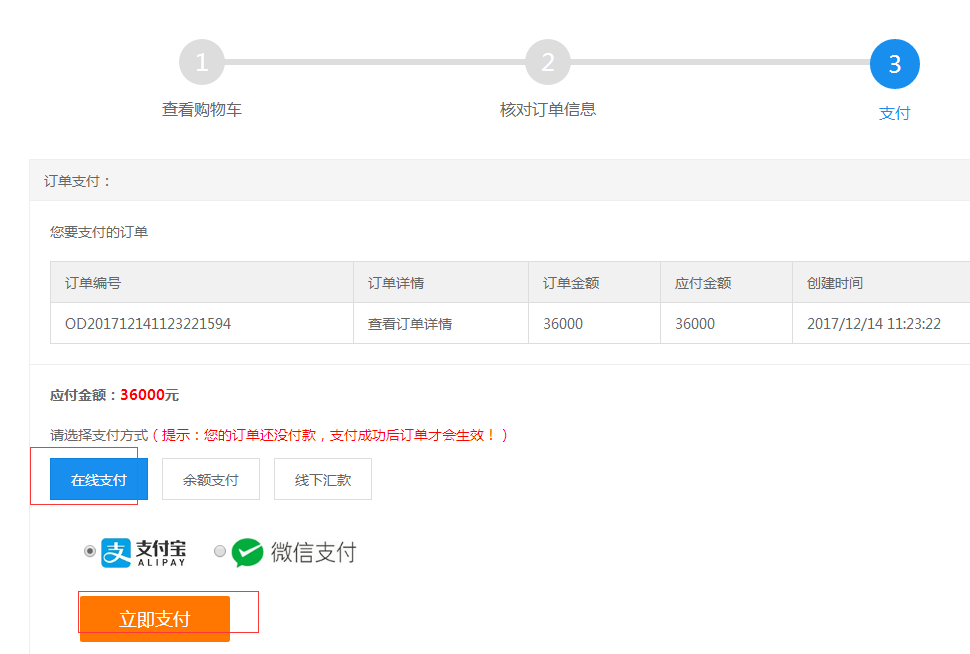Select the 支付宝 radio button
The width and height of the screenshot is (970, 654).
(x=90, y=551)
